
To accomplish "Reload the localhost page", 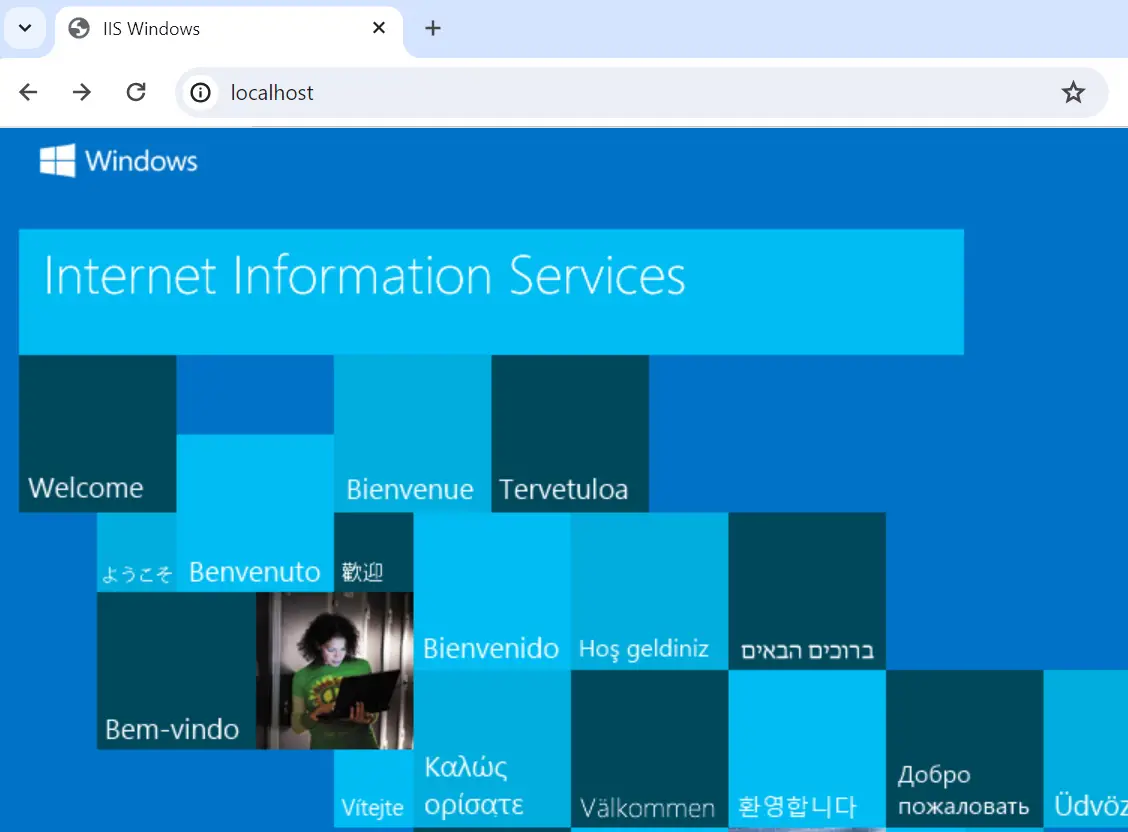I will 136,92.
